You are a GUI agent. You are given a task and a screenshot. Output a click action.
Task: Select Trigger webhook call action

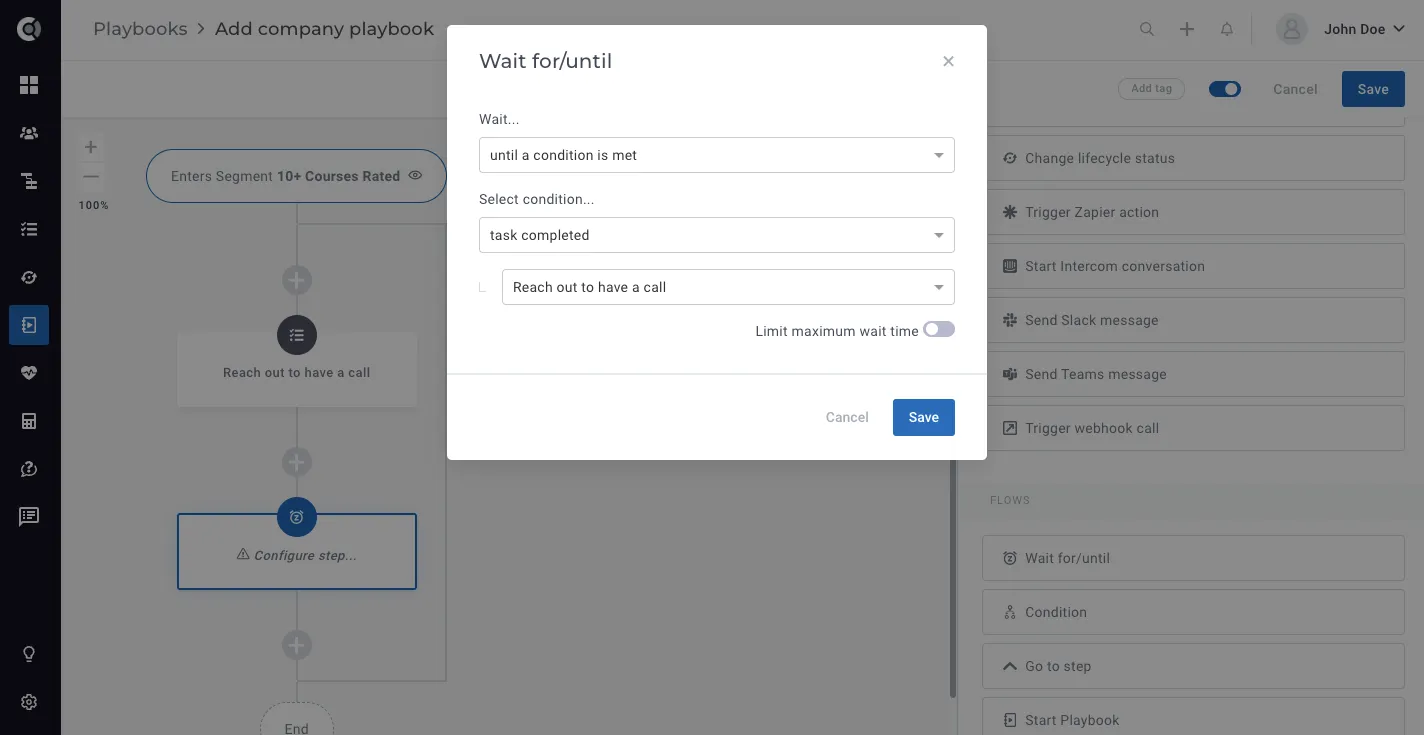[1193, 428]
